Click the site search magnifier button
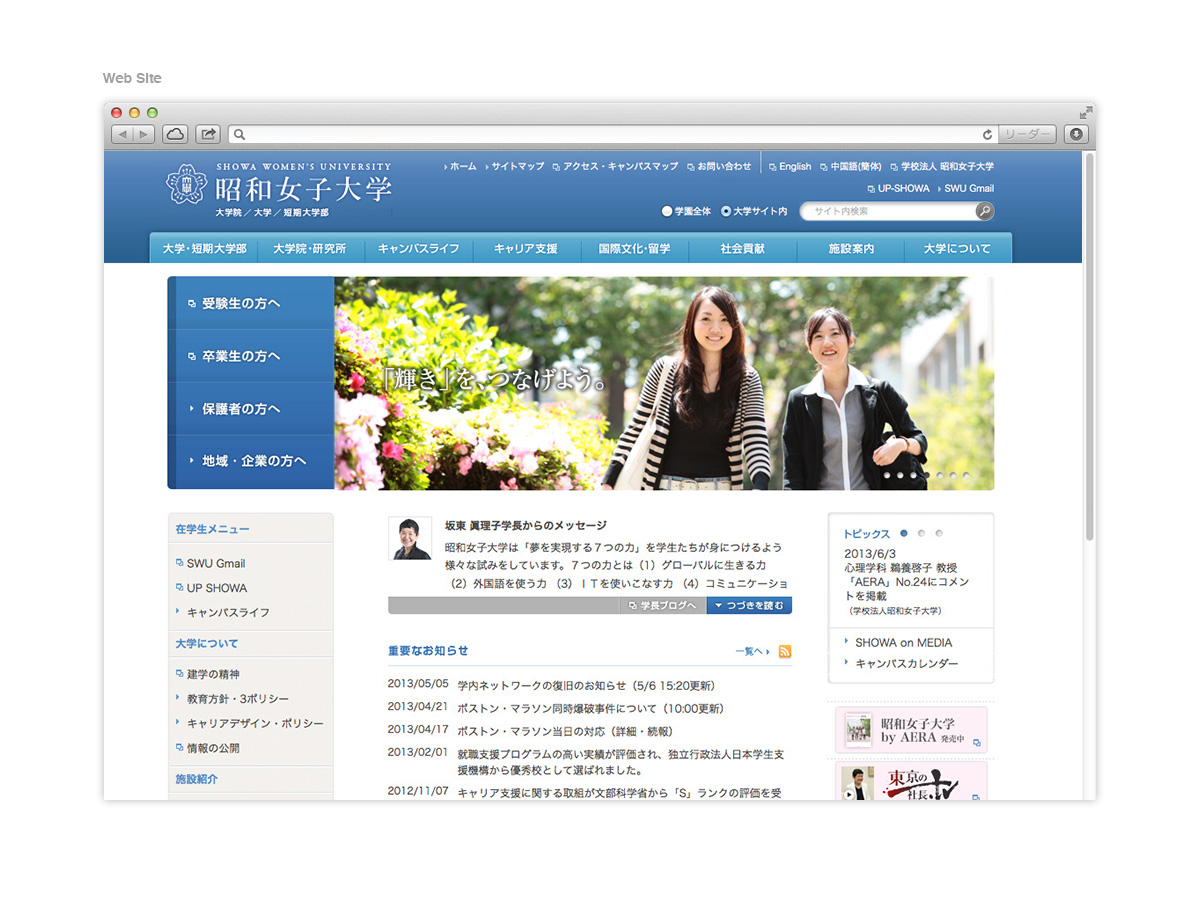Image resolution: width=1200 pixels, height=900 pixels. click(985, 211)
